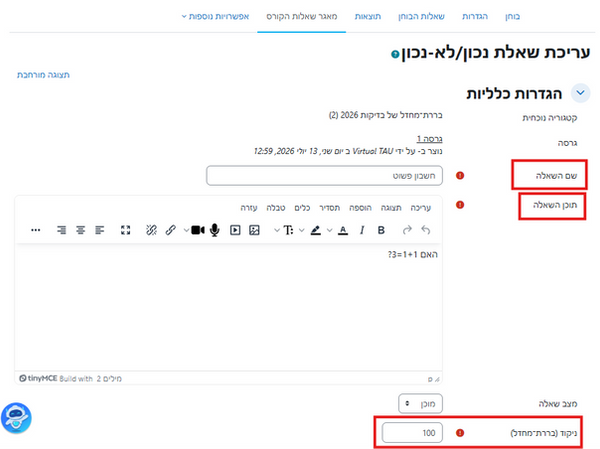
Task: Click the ברירת־מחדל של בדיקות 2026 category text
Action: (x=385, y=115)
